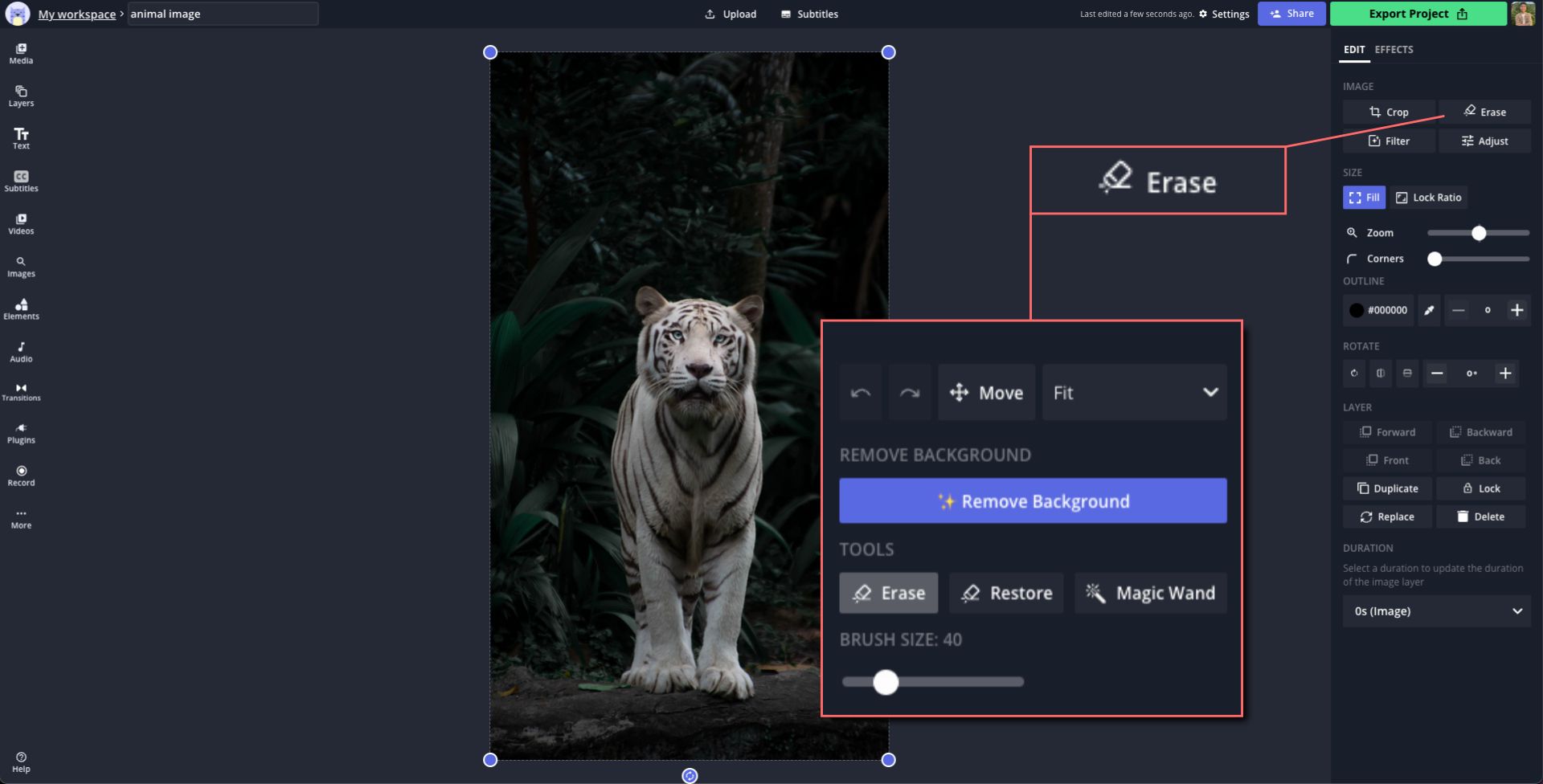1543x784 pixels.
Task: Toggle the Lock Ratio option
Action: coord(1428,198)
